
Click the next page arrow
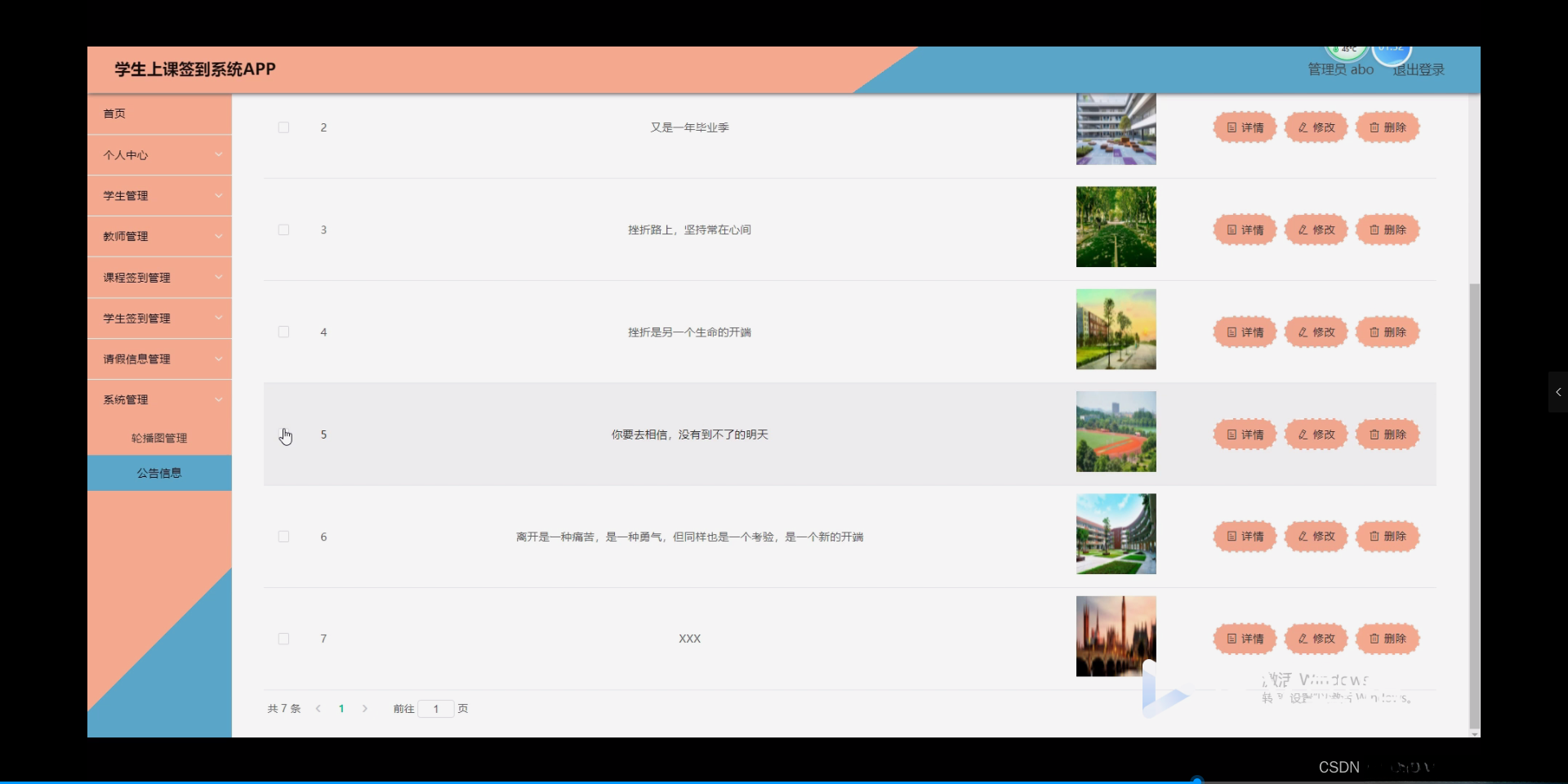click(364, 709)
